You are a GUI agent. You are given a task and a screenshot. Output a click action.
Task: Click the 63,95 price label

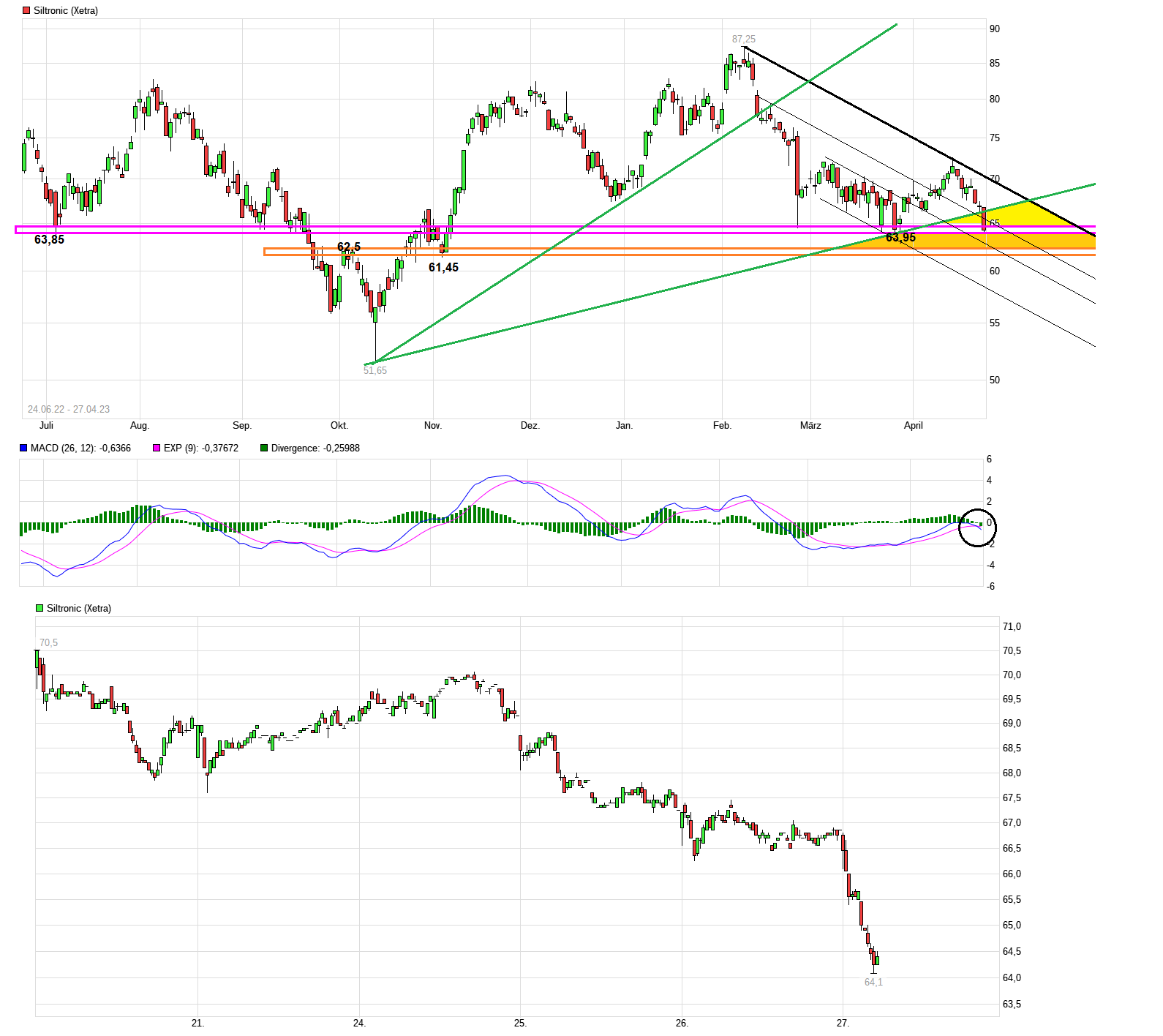pos(900,238)
